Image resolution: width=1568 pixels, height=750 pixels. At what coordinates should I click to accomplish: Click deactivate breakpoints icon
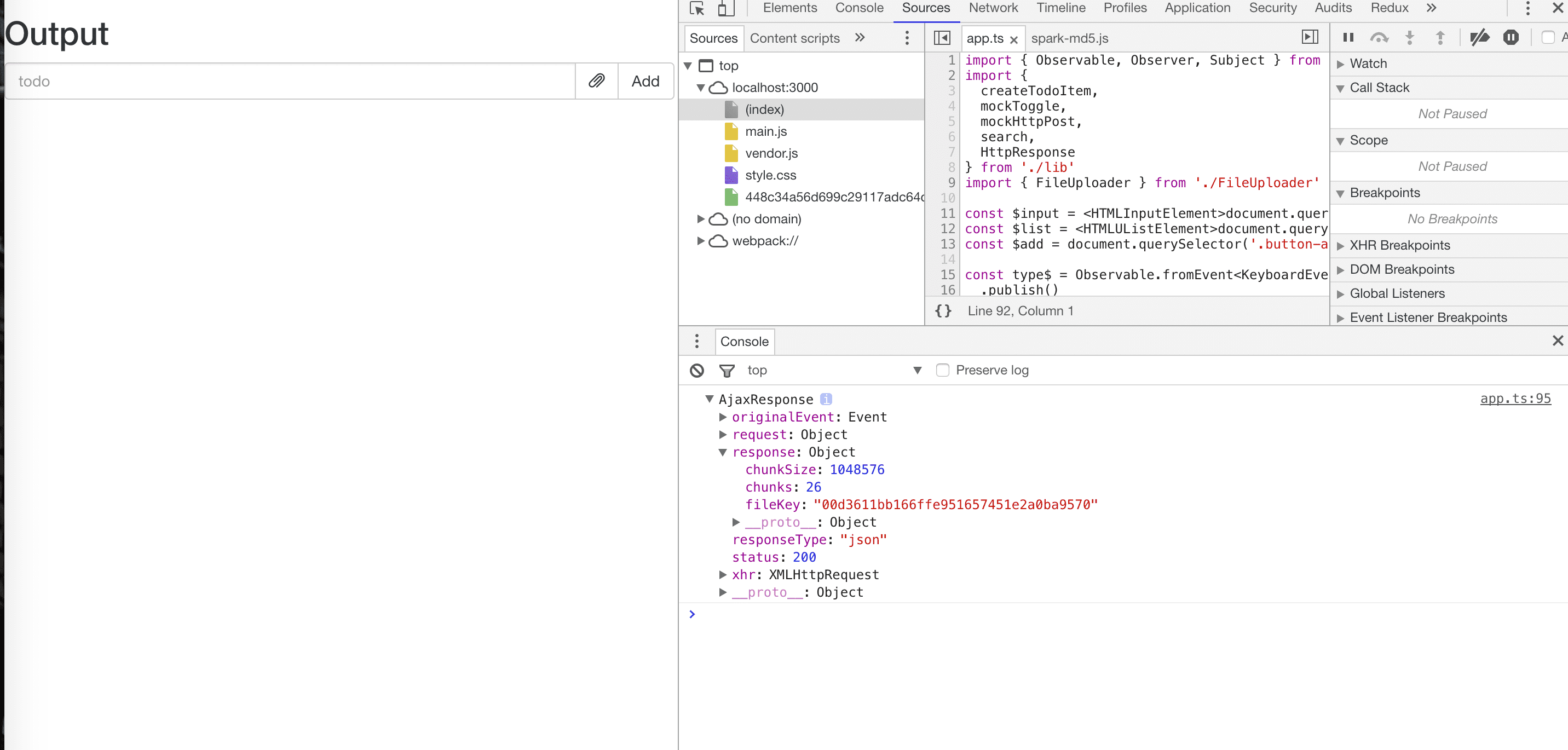click(x=1479, y=38)
